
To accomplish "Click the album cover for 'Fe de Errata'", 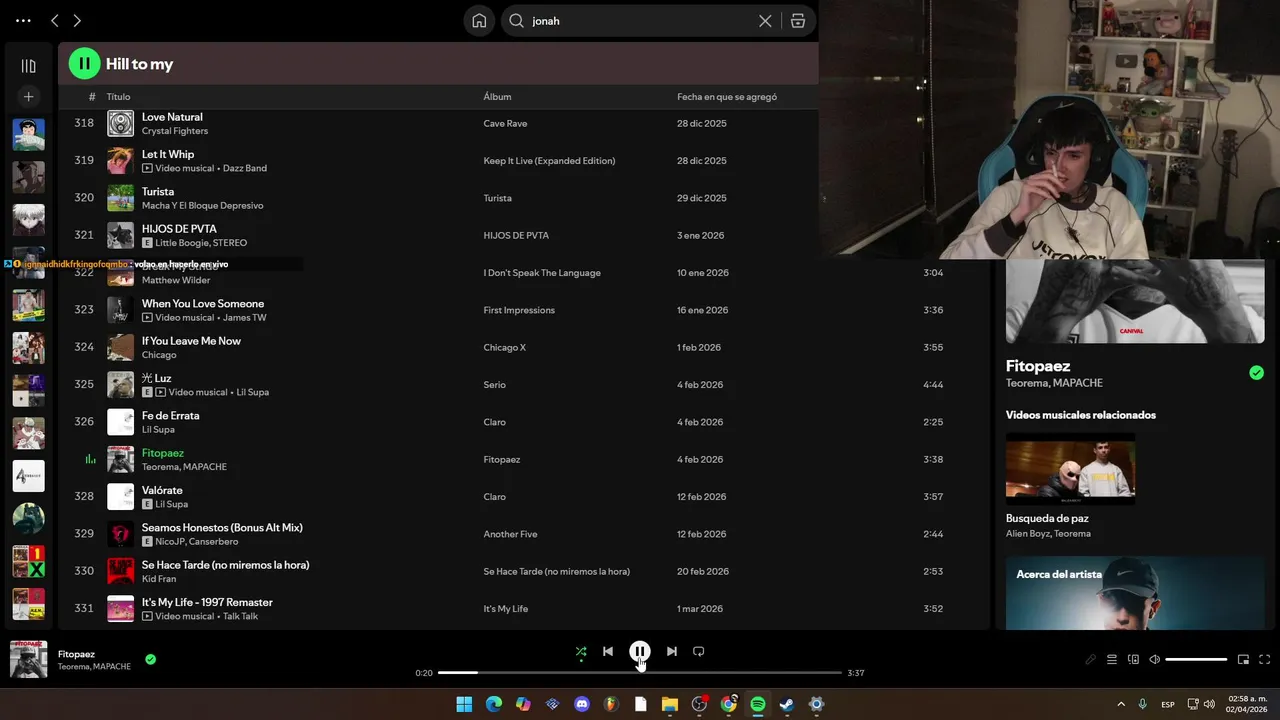I will (x=120, y=422).
